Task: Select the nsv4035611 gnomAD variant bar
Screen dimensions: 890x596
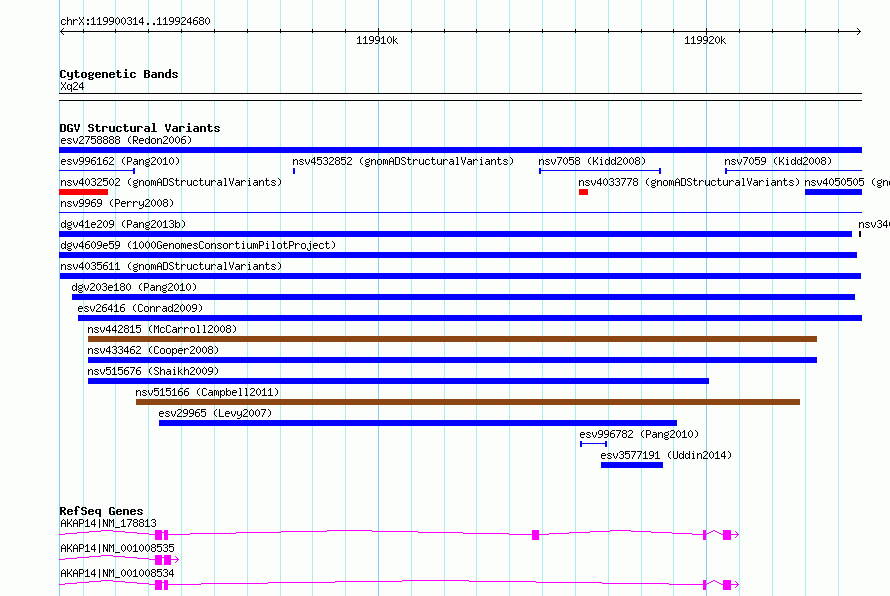Action: click(x=460, y=276)
